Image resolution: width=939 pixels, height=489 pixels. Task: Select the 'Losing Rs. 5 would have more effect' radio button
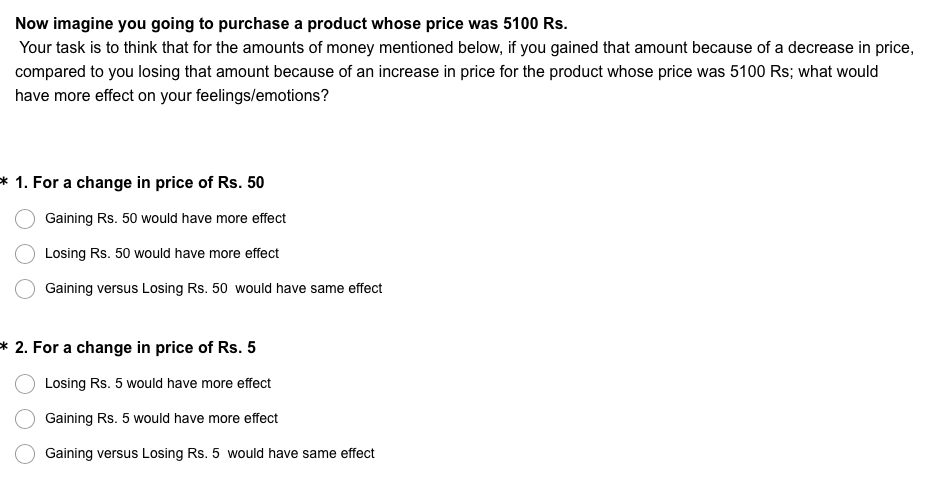[x=25, y=384]
